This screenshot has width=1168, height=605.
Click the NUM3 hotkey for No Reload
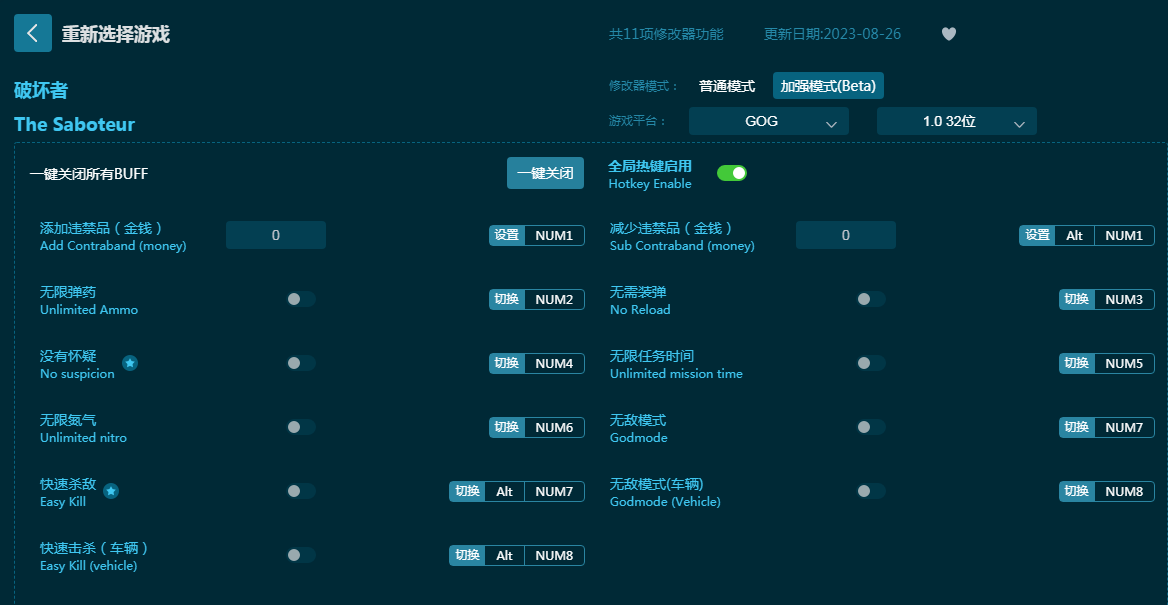tap(1125, 300)
